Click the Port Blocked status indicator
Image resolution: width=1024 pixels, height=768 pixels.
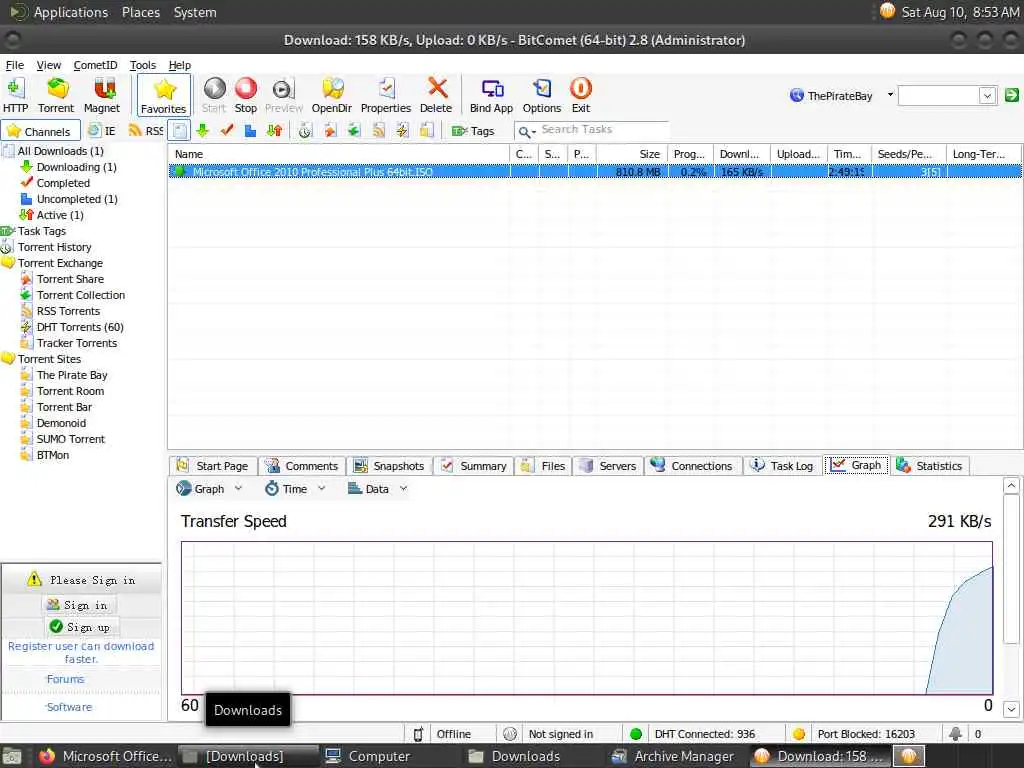point(852,734)
